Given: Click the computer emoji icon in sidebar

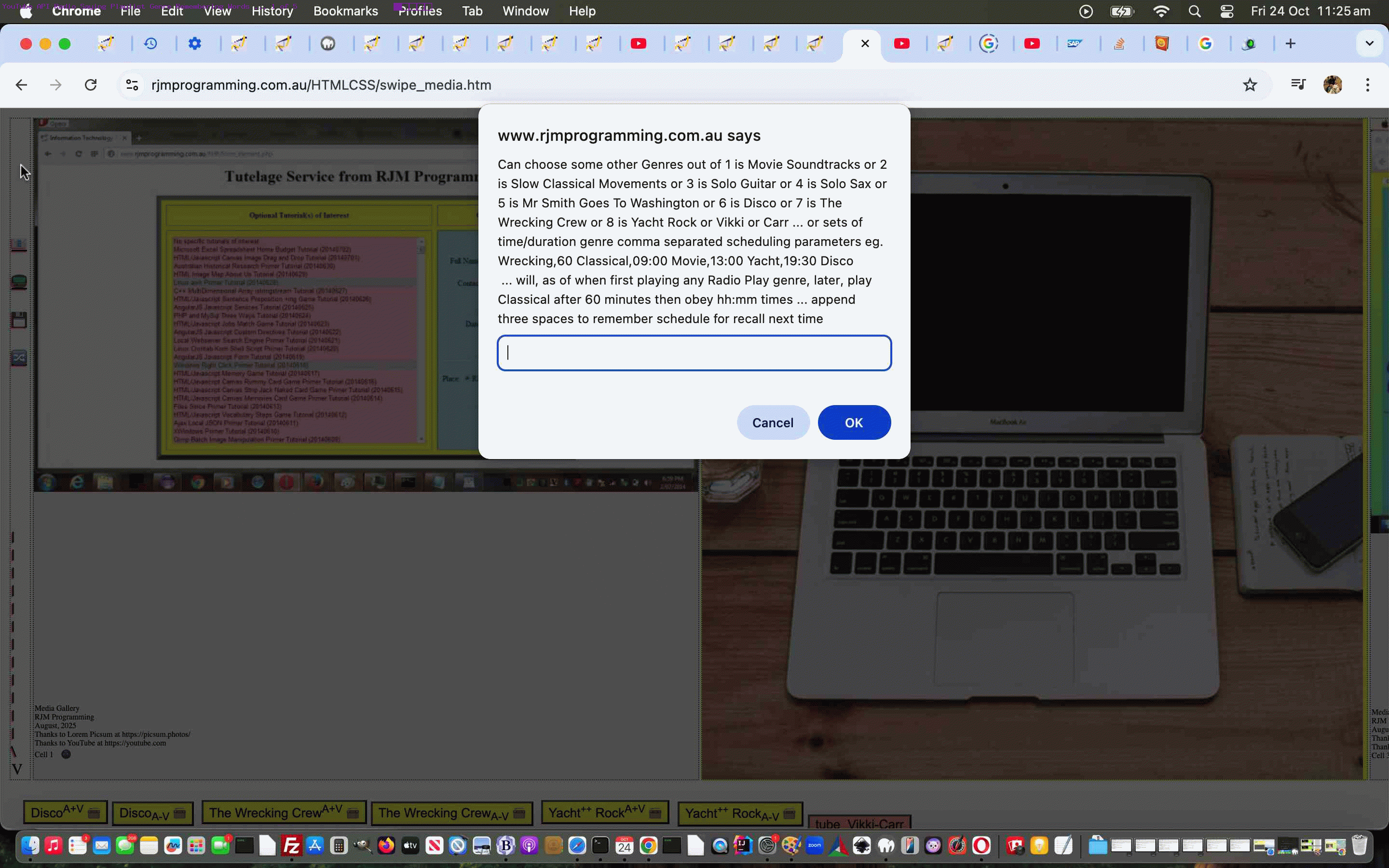Looking at the screenshot, I should coord(19,282).
